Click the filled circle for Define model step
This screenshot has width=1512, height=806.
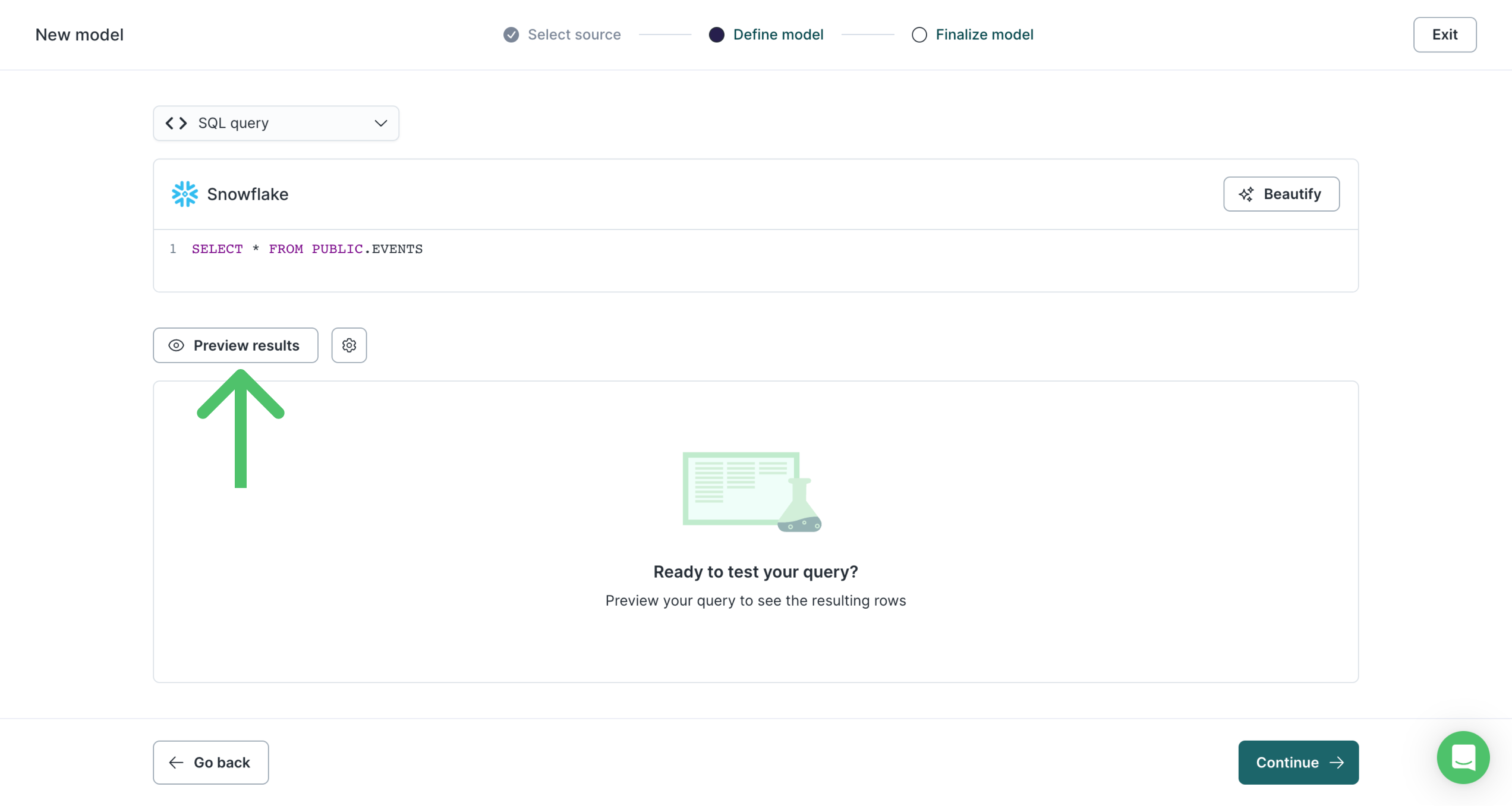(716, 34)
